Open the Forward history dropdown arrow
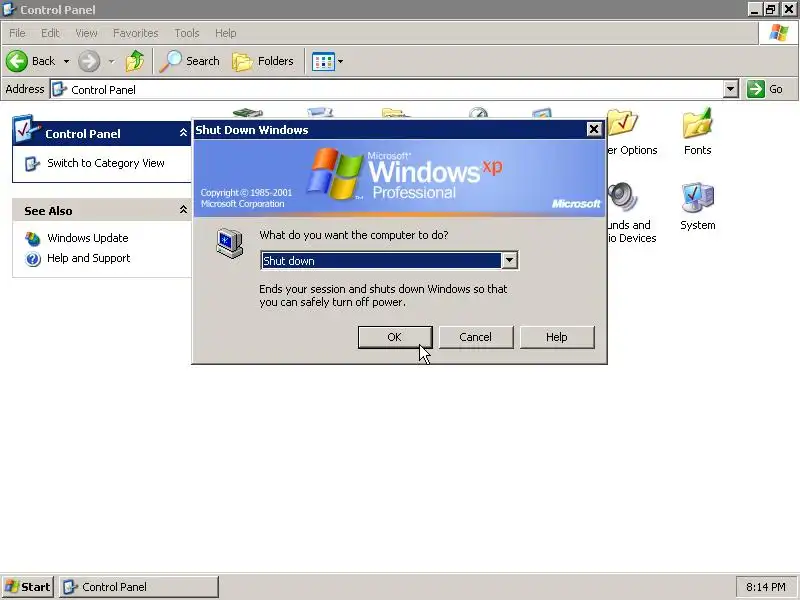 point(111,61)
